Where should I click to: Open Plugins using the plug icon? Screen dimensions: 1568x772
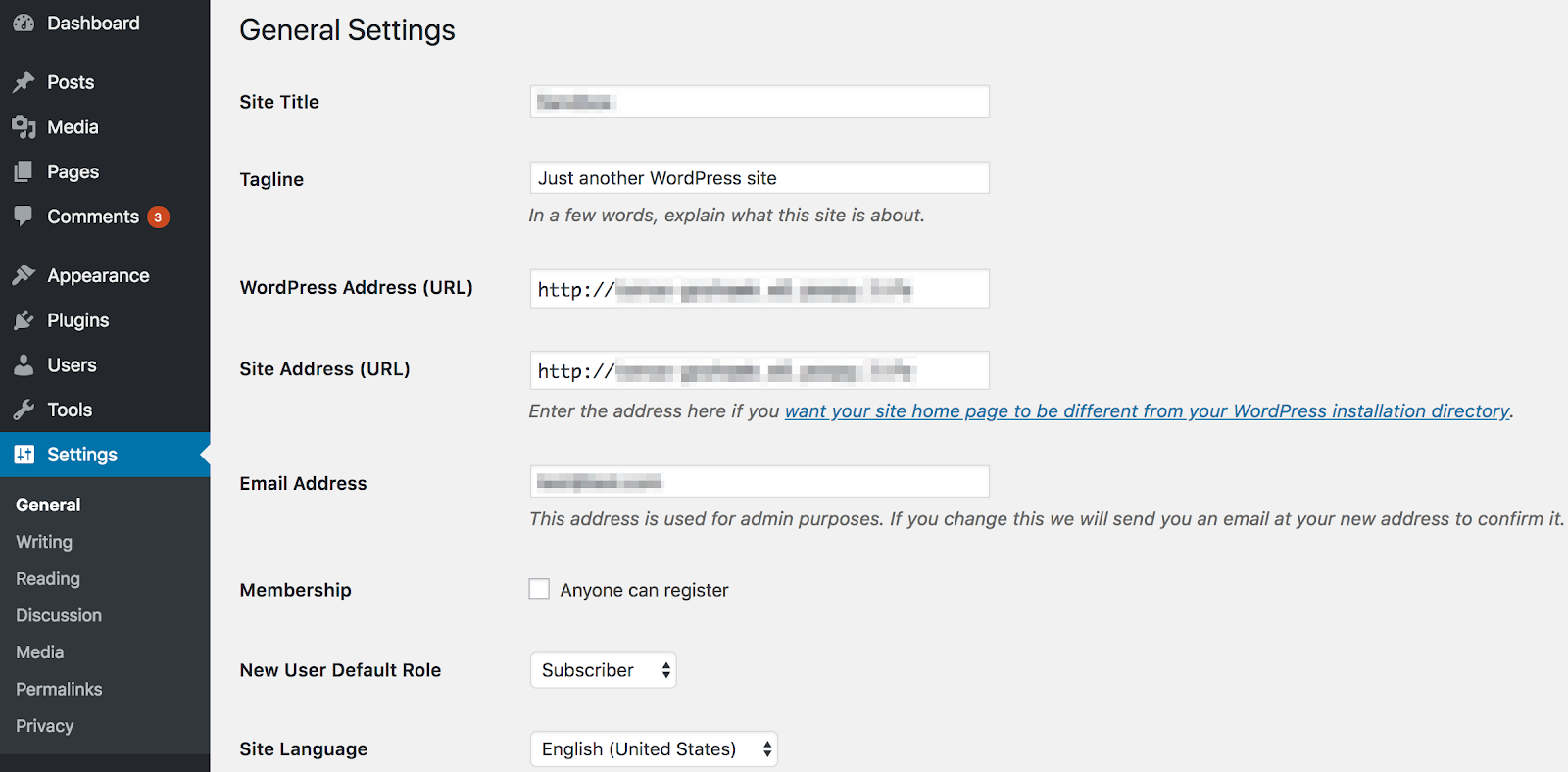pos(24,320)
